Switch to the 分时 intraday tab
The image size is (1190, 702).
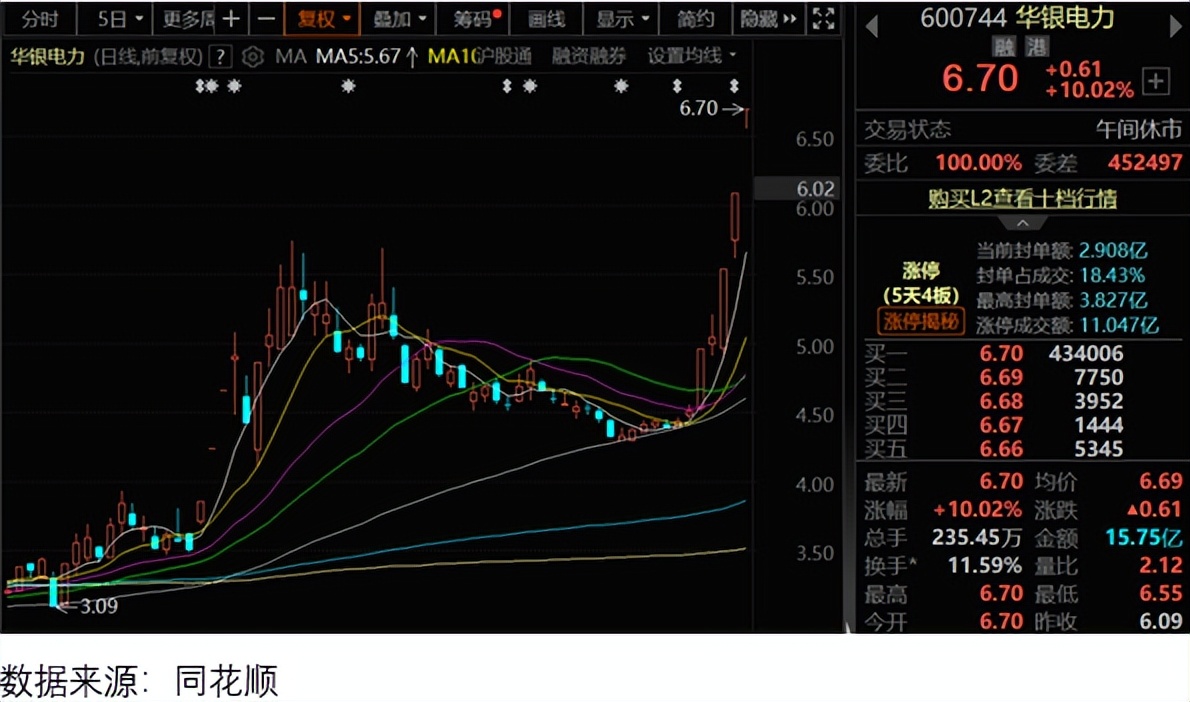[x=39, y=19]
